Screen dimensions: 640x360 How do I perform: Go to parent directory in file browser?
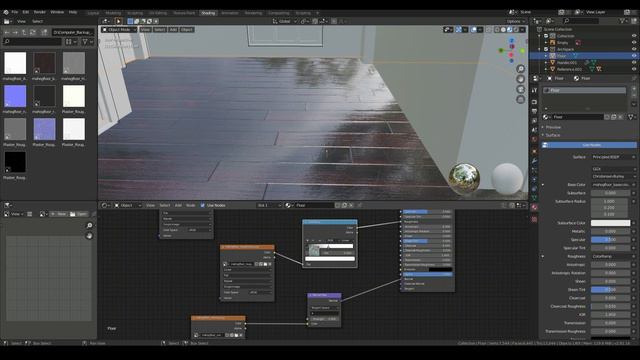(x=24, y=32)
